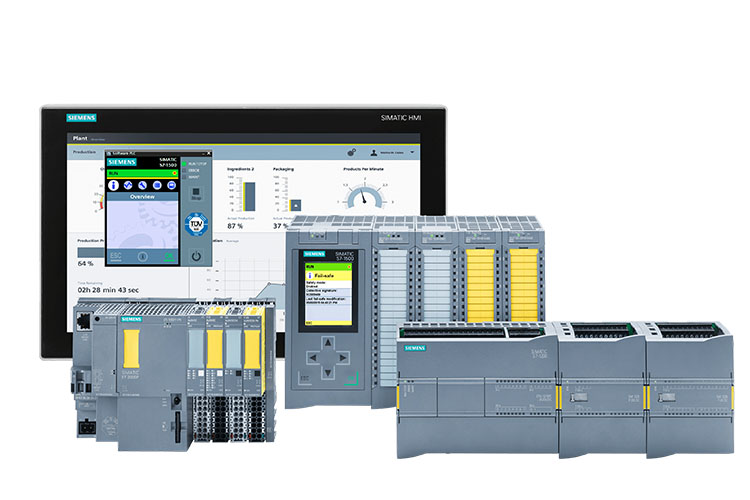Screen dimensions: 750x500
Task: Open the modules icon in Software PLC
Action: [157, 185]
